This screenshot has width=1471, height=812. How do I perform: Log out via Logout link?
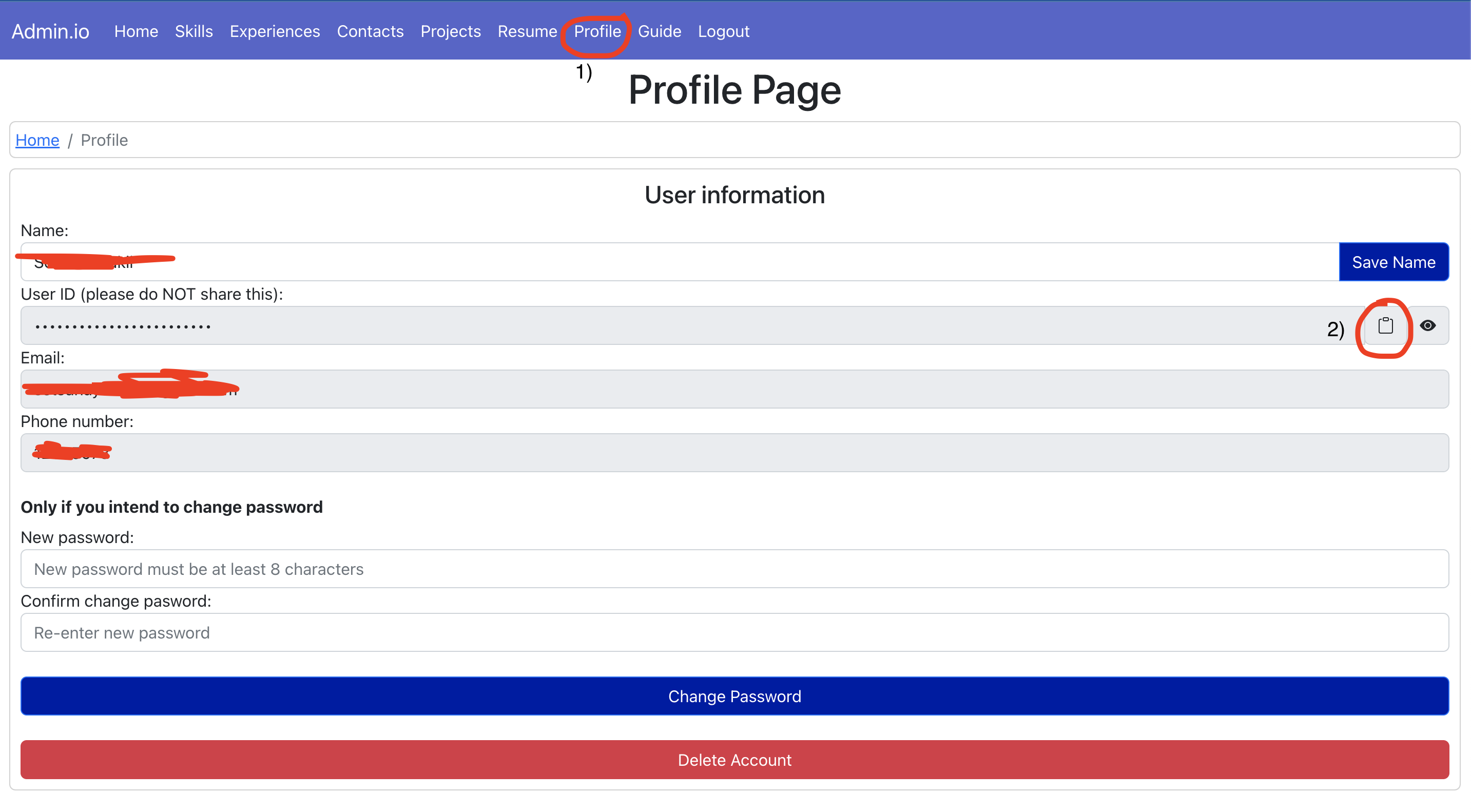pos(724,31)
